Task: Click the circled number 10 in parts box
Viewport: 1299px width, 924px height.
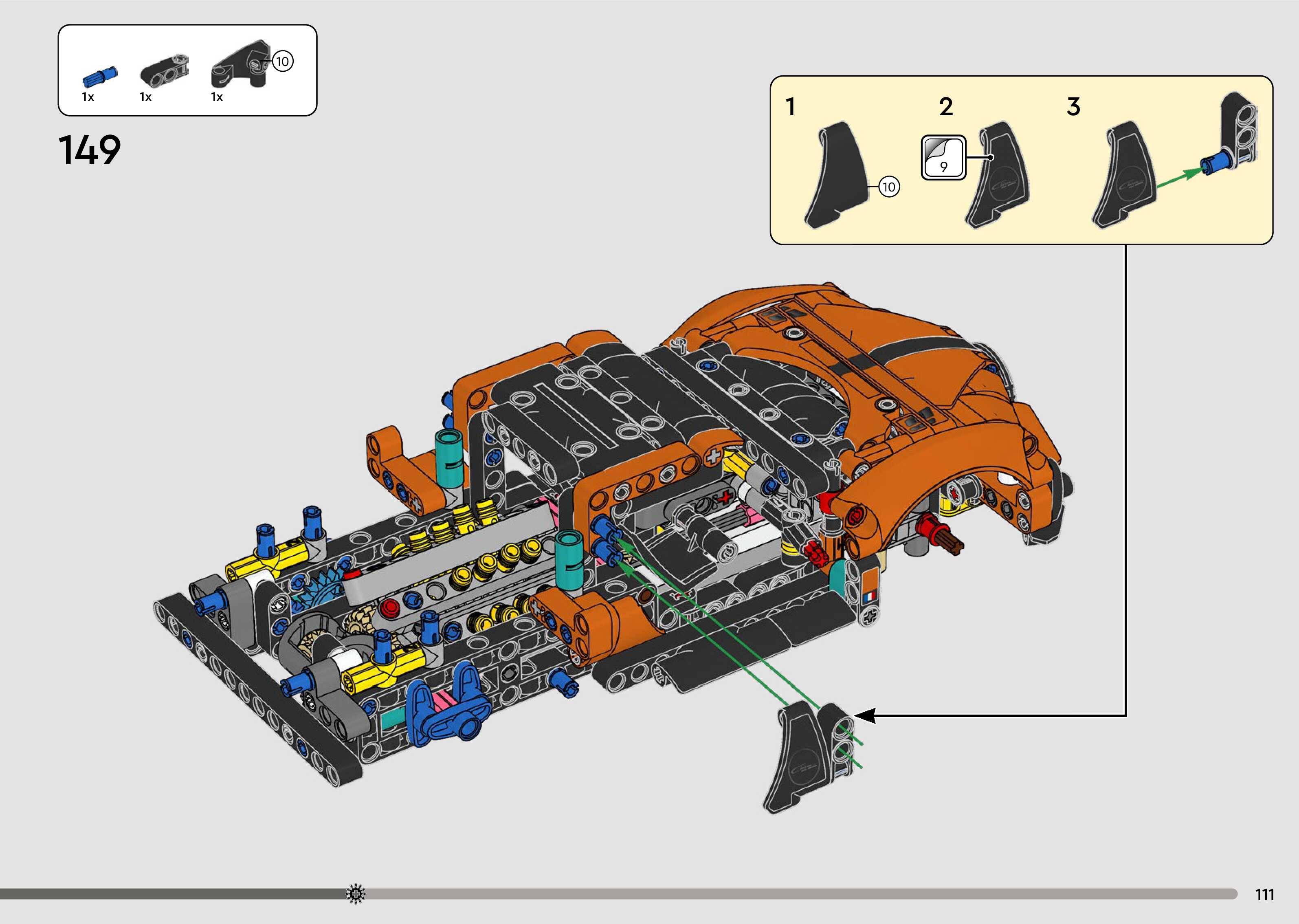Action: [283, 61]
